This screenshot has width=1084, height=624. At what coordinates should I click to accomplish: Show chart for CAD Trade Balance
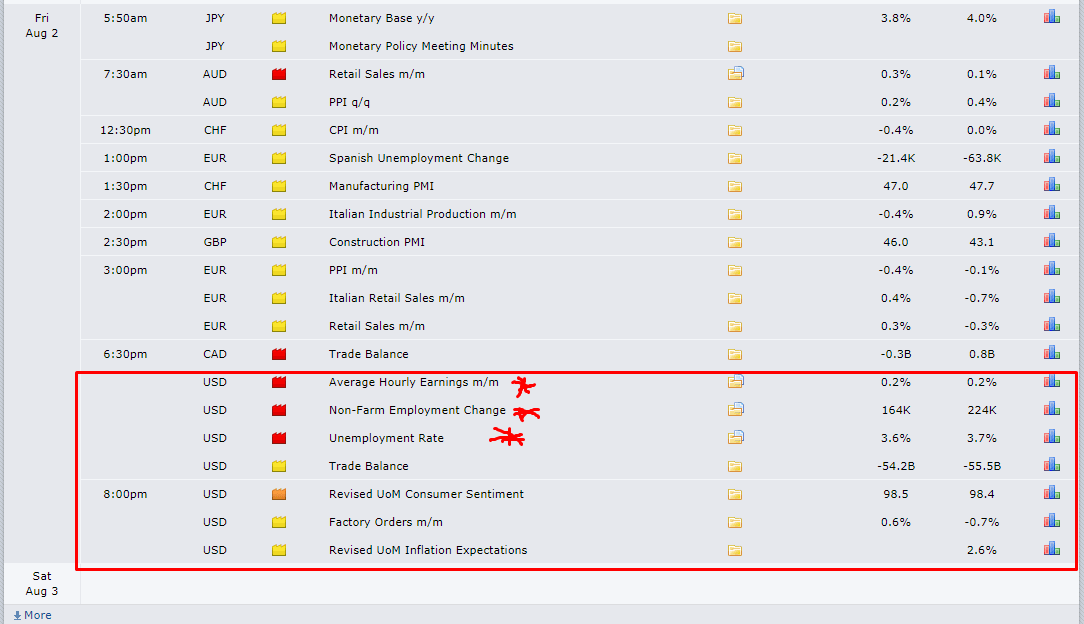(1052, 353)
